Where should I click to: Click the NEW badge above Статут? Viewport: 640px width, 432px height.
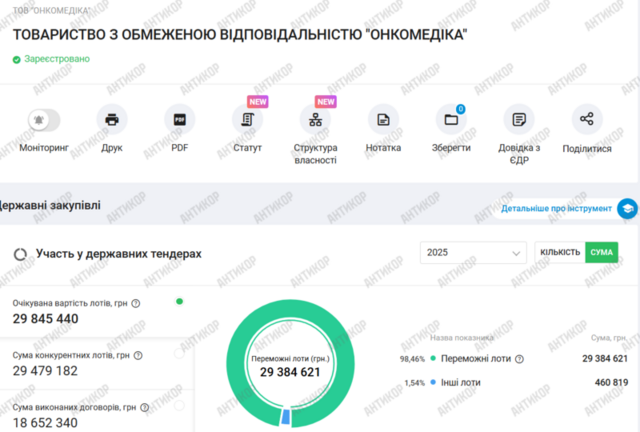tap(258, 101)
